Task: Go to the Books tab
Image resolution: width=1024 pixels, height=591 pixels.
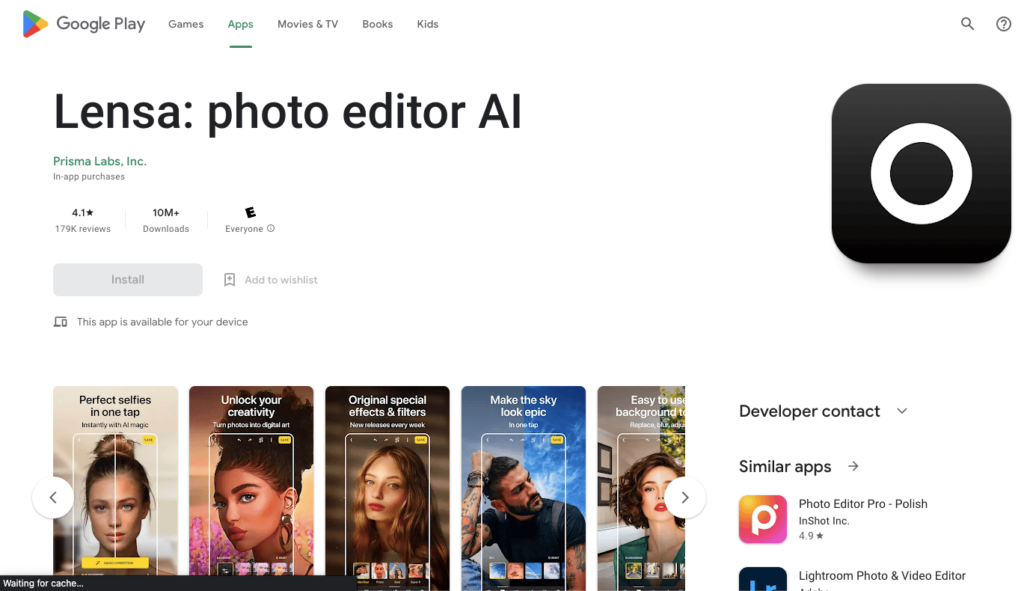Action: 377,24
